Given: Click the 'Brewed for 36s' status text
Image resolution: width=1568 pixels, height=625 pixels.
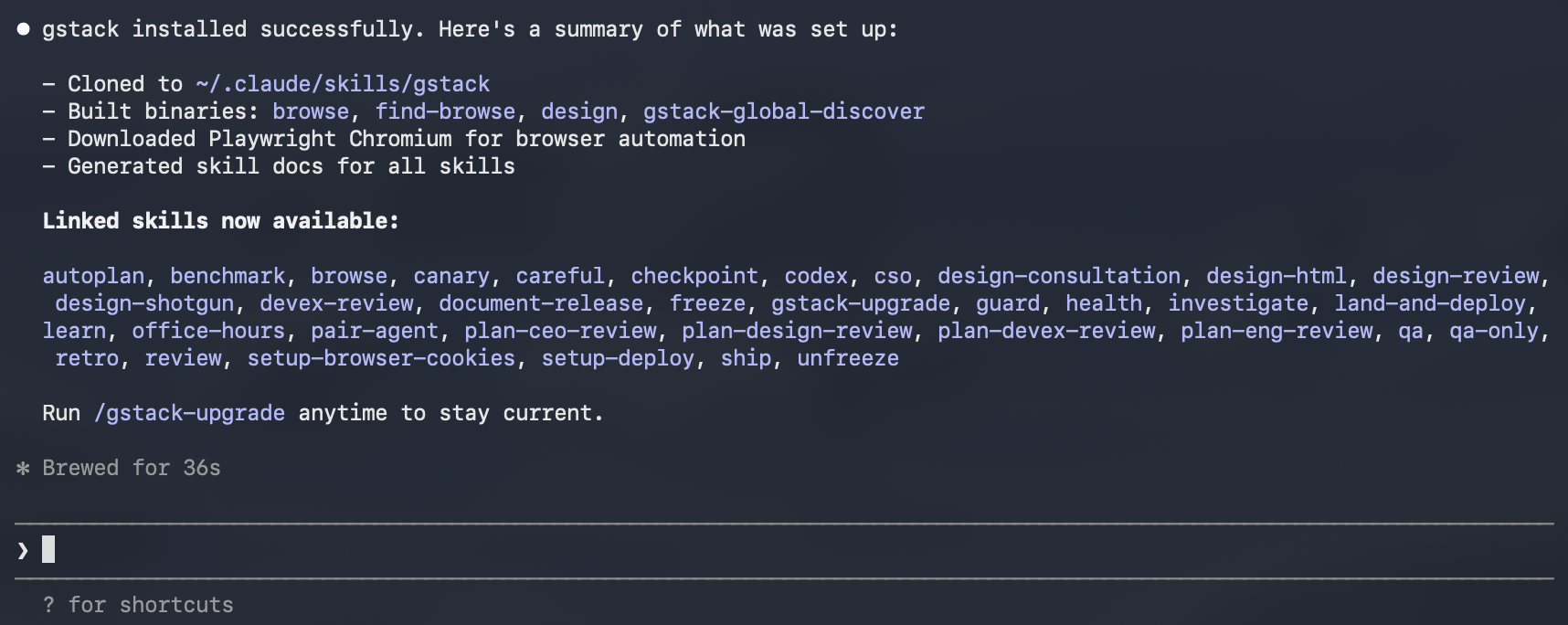Looking at the screenshot, I should click(132, 468).
